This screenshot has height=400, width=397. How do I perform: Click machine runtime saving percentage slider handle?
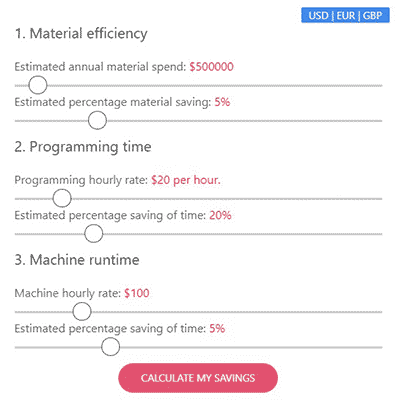coord(110,347)
